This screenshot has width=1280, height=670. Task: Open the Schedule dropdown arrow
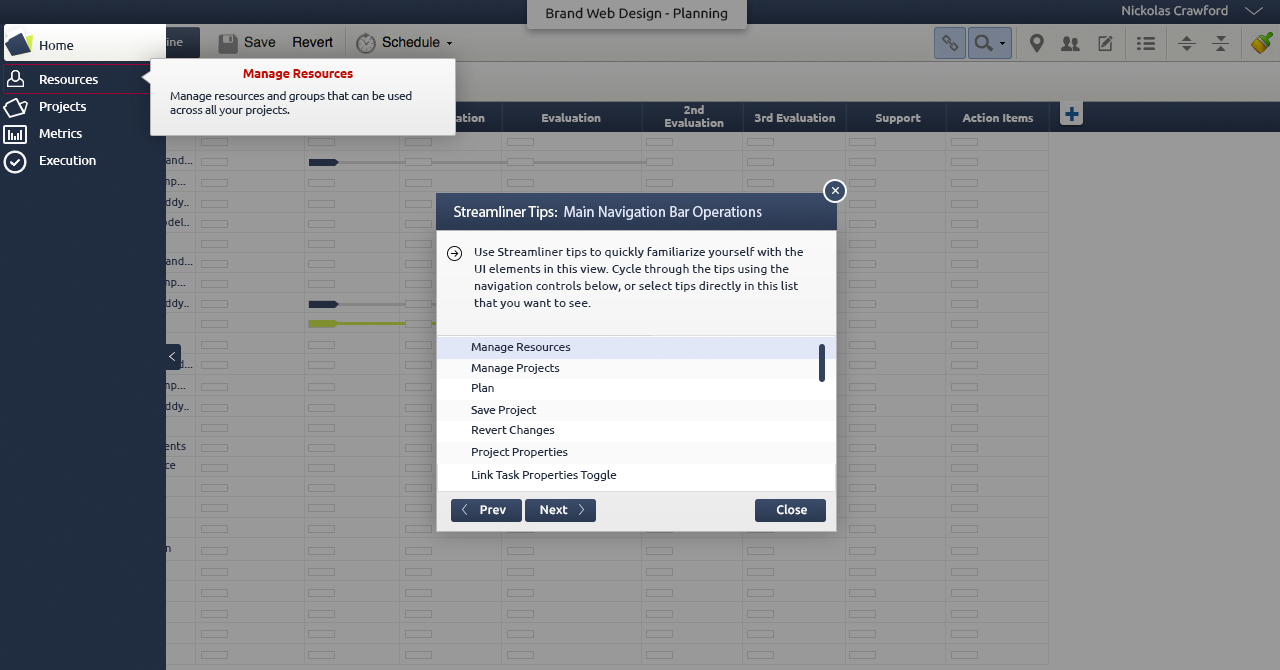[x=449, y=44]
